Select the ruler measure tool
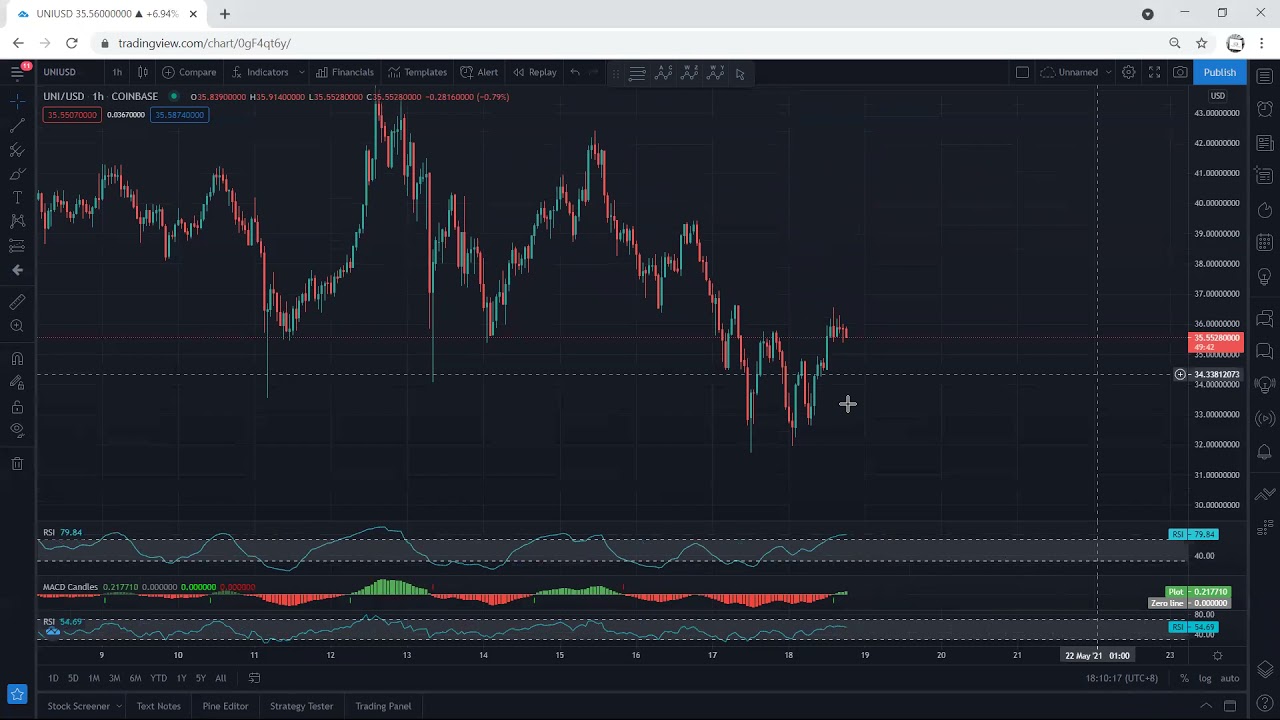 17,302
